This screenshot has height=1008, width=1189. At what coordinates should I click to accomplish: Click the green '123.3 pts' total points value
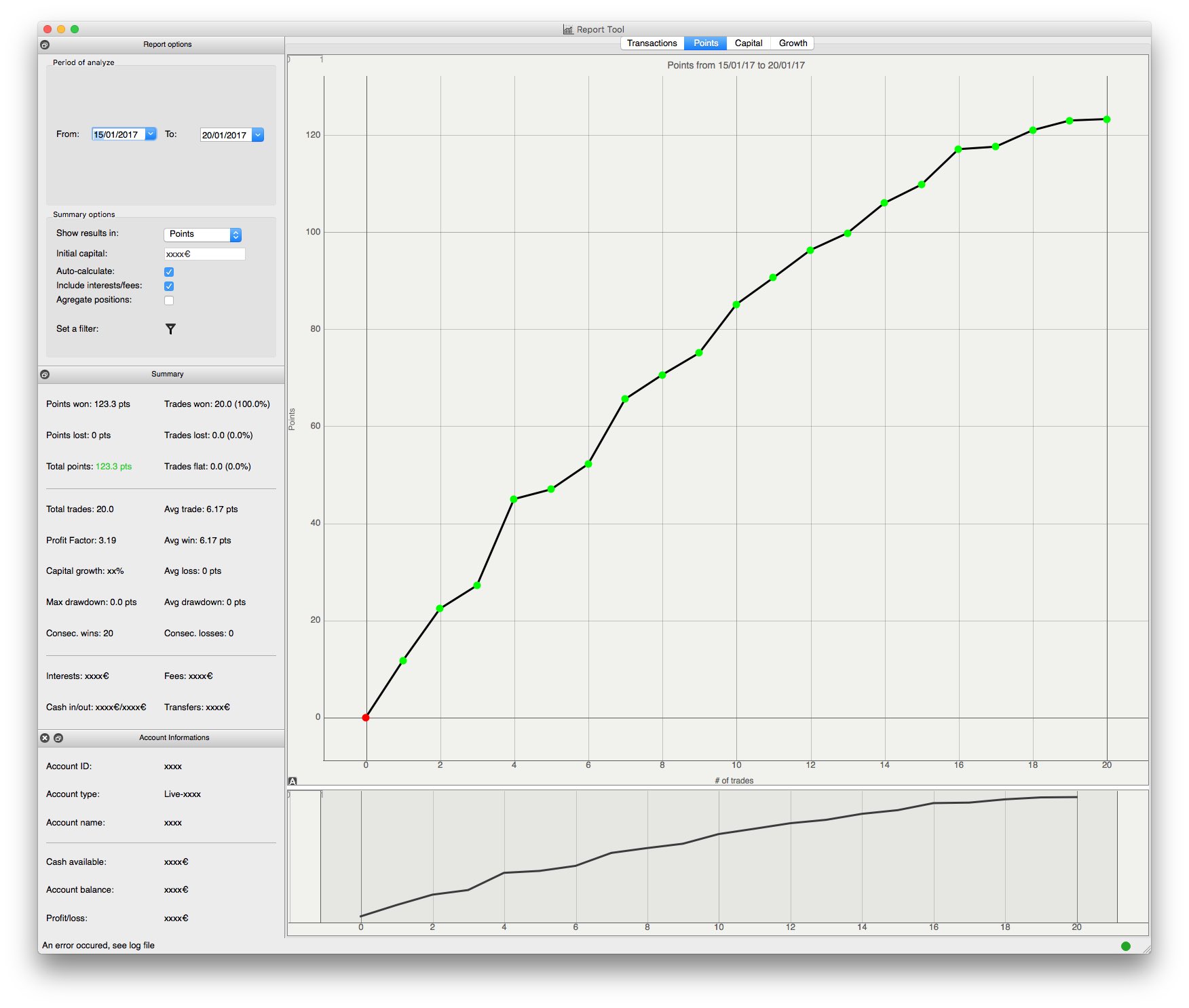114,467
